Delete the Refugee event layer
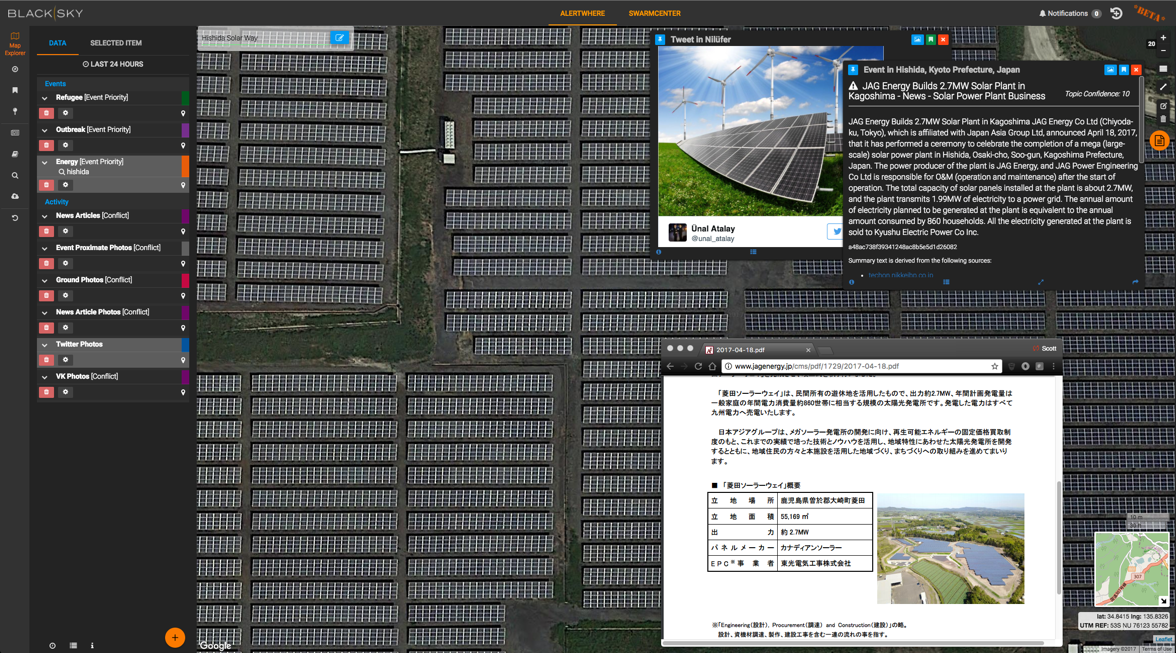This screenshot has height=653, width=1176. coord(46,113)
